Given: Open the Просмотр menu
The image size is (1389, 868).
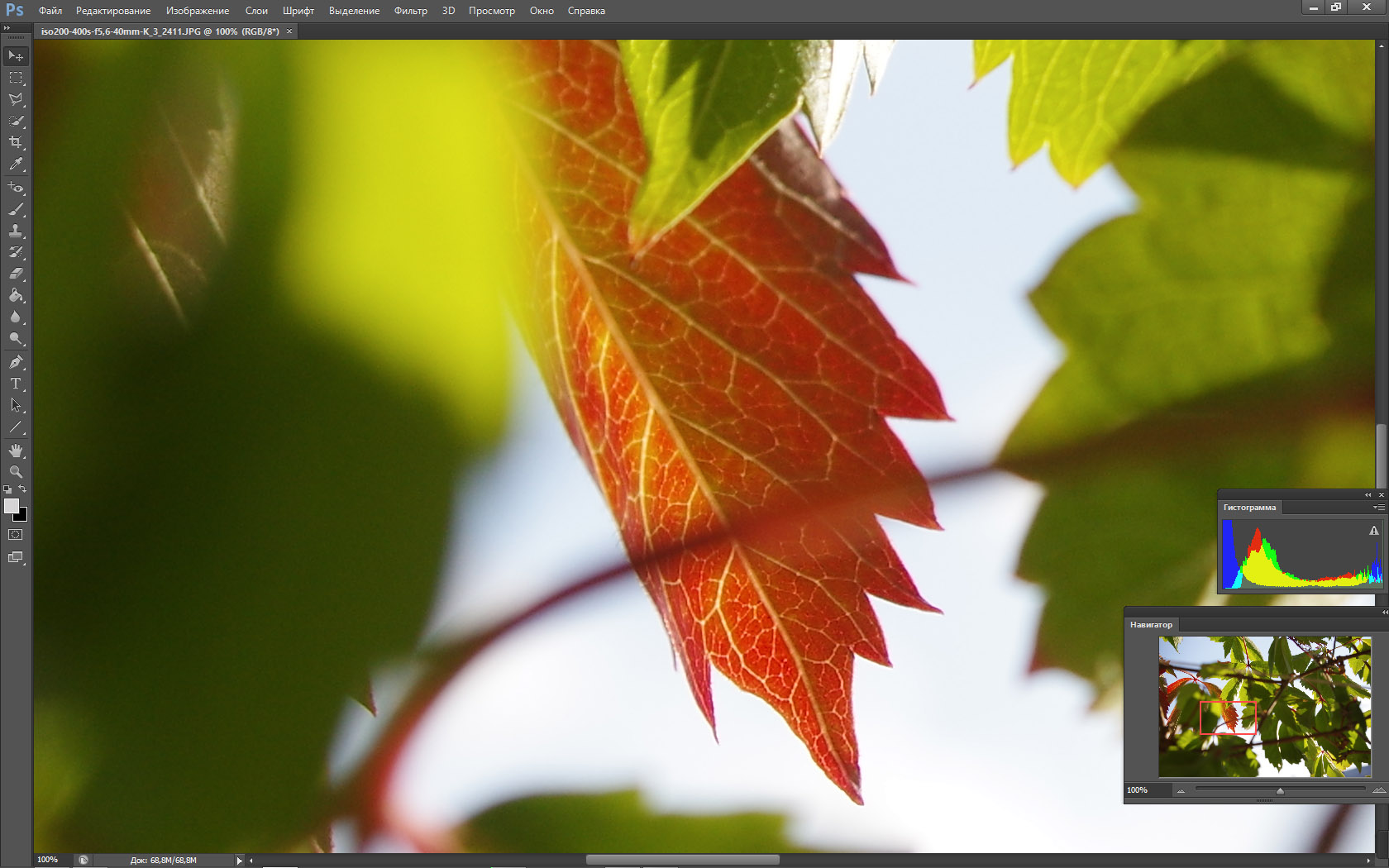Looking at the screenshot, I should (492, 11).
